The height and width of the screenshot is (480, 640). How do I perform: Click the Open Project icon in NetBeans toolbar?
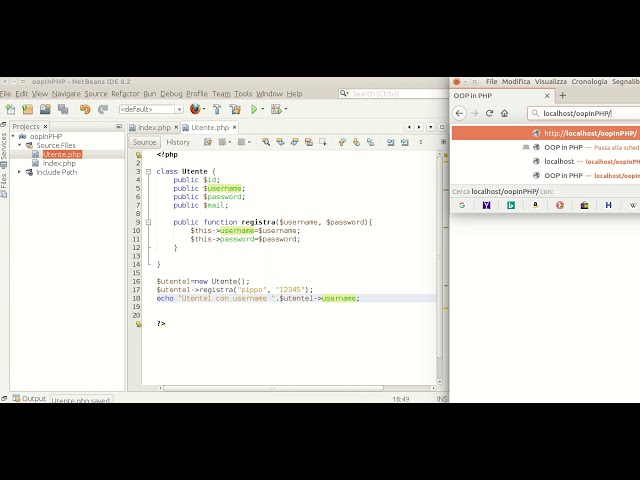tap(45, 109)
